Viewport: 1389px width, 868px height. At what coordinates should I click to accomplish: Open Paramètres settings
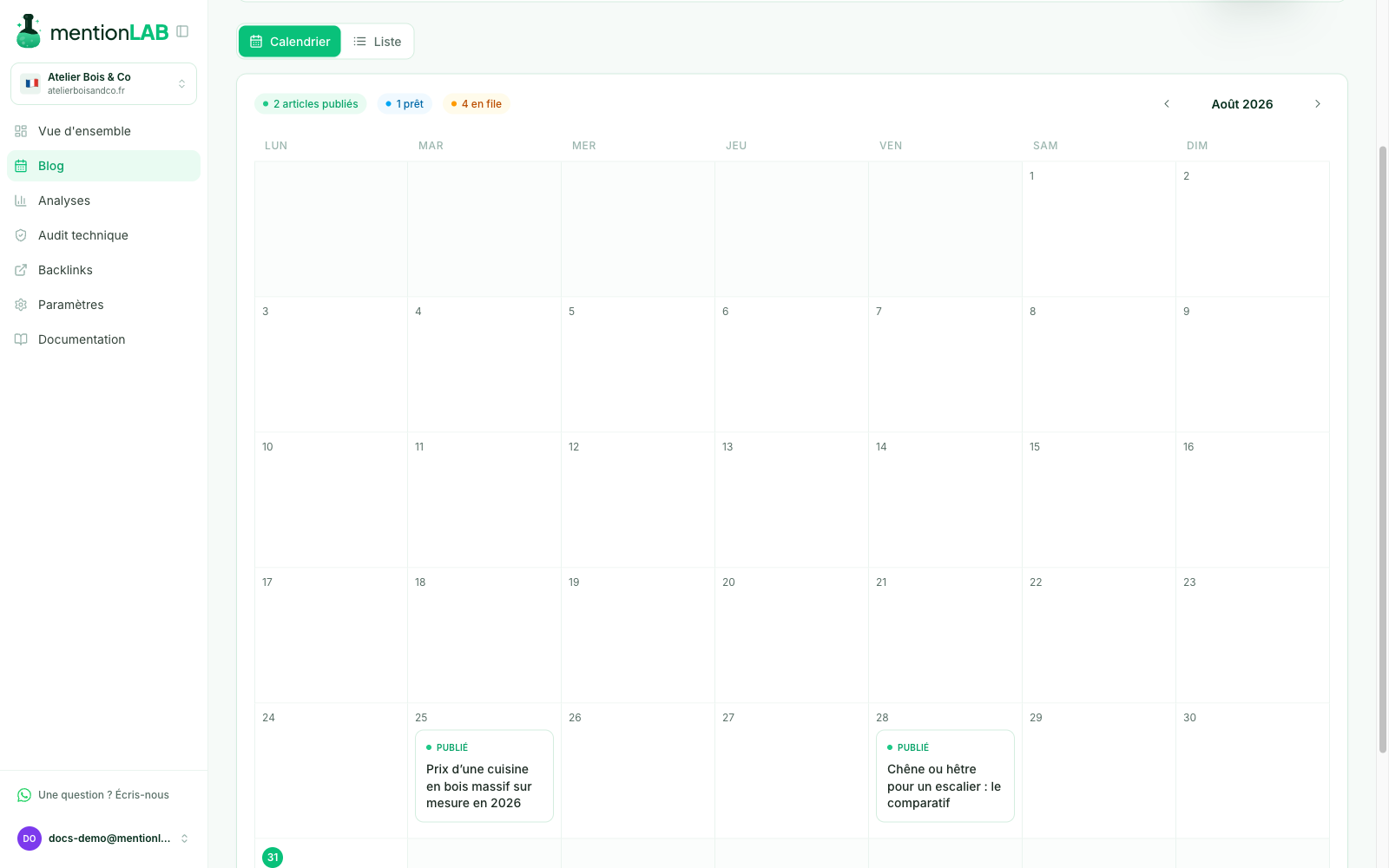pyautogui.click(x=103, y=305)
